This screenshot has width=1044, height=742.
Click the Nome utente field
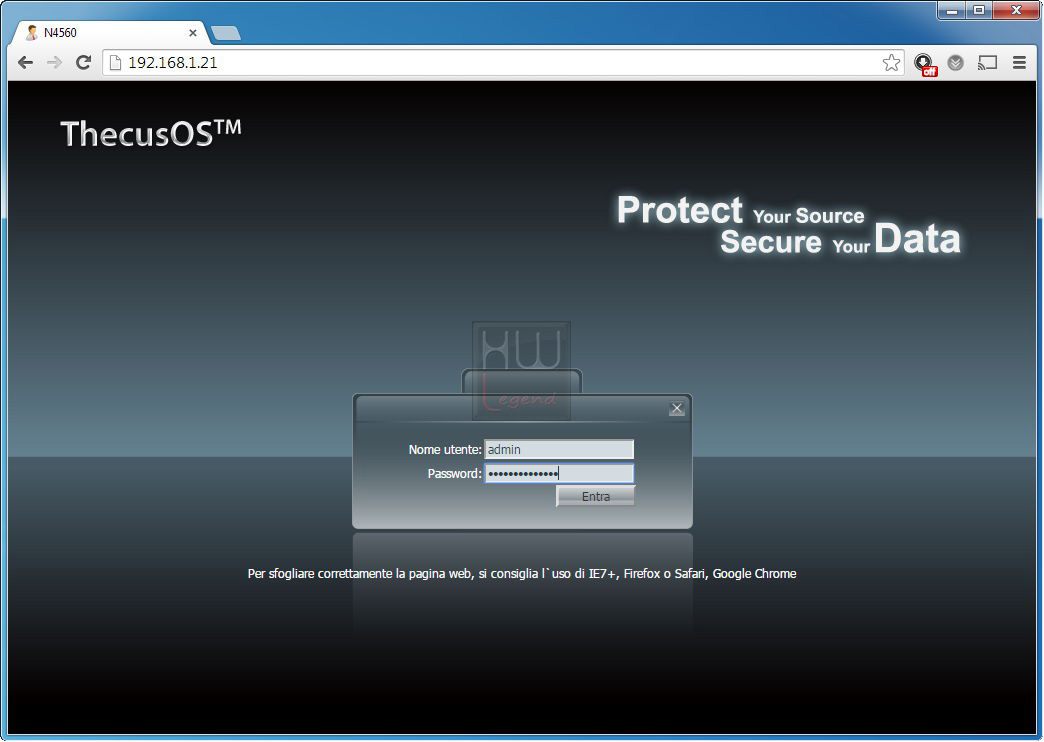559,450
